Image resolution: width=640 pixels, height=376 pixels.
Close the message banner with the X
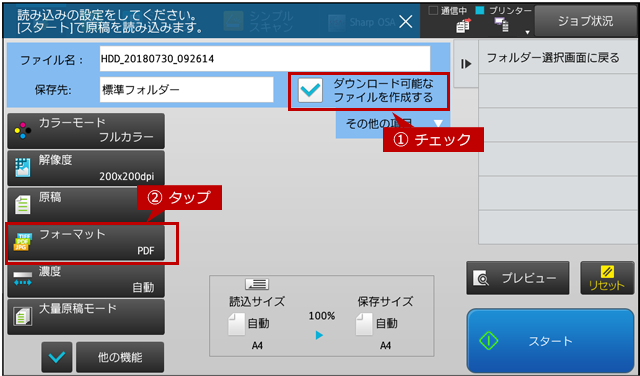pyautogui.click(x=405, y=22)
